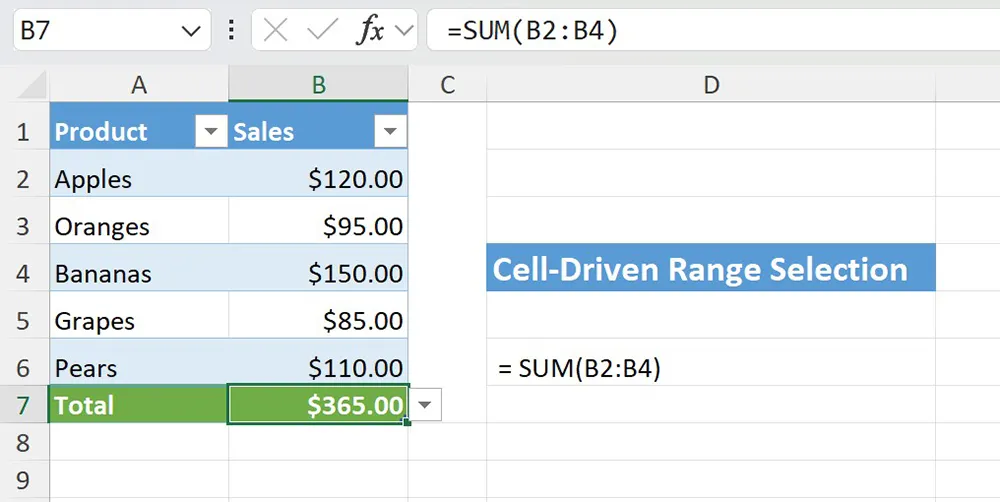The height and width of the screenshot is (502, 1000).
Task: Click the Apples cell
Action: tap(139, 180)
